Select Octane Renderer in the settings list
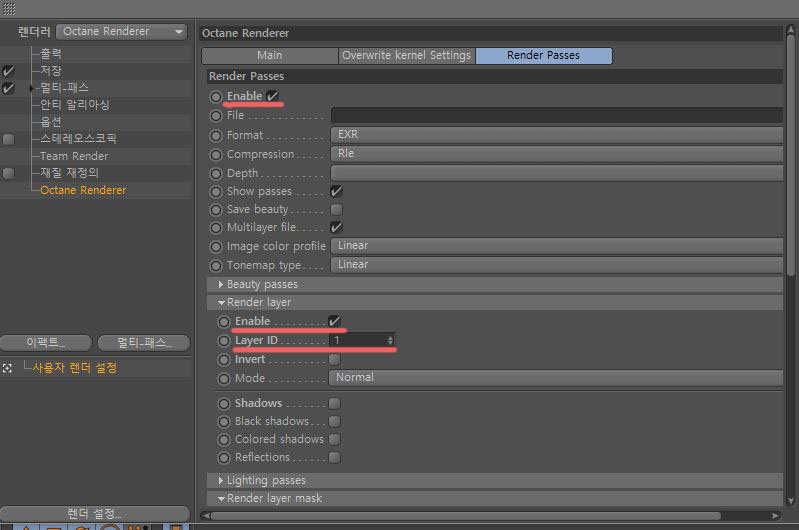799x530 pixels. [83, 191]
